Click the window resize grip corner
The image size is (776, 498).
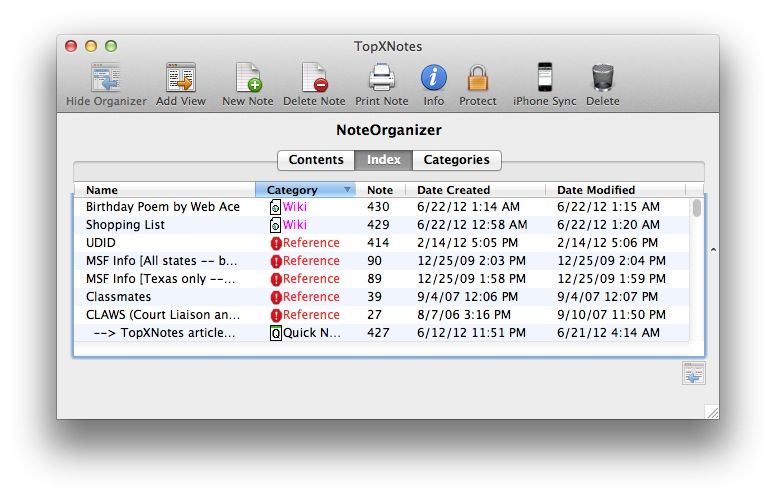click(x=712, y=412)
